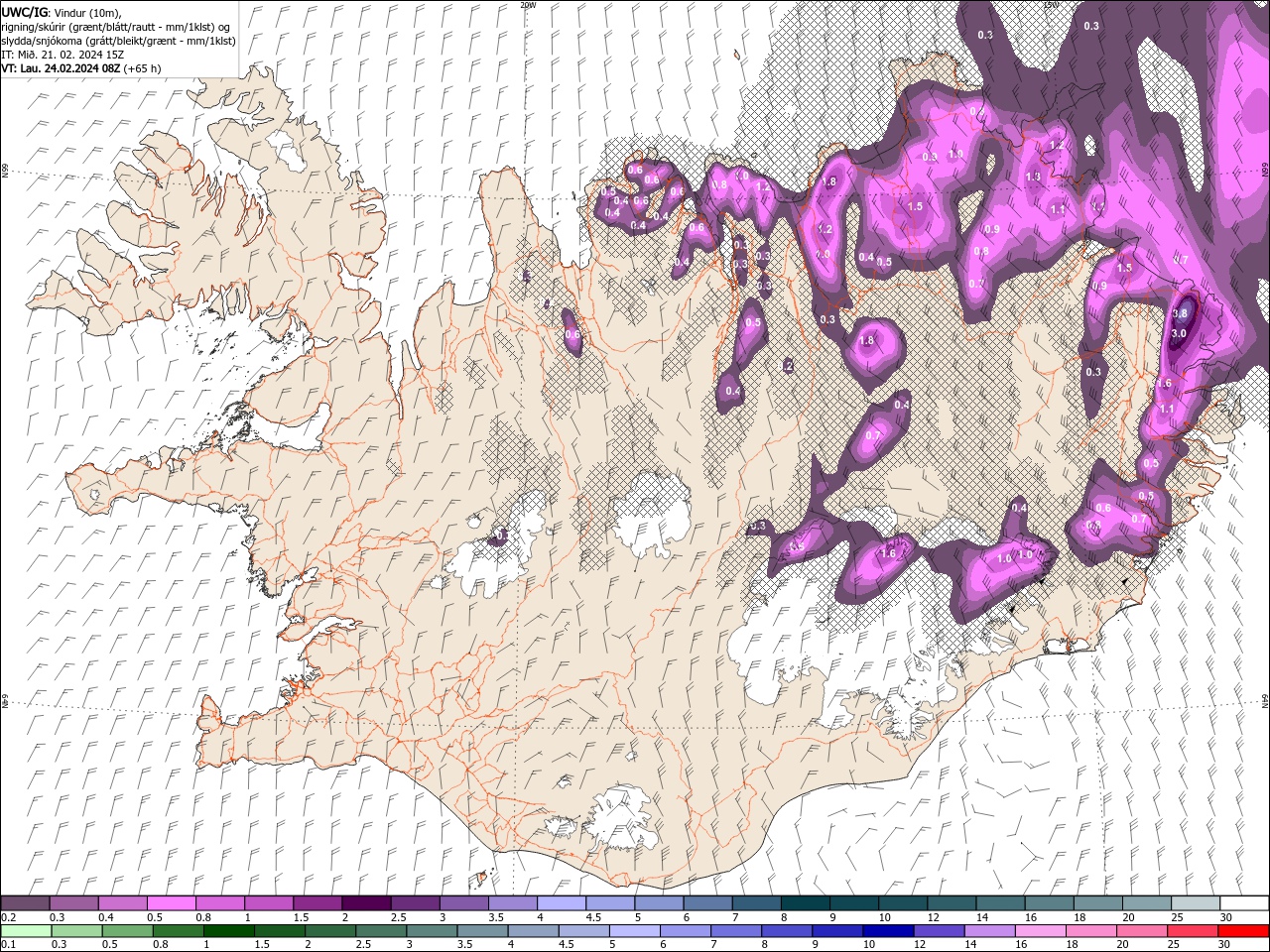Click the '0.1' label on lower scale
The width and height of the screenshot is (1270, 952).
click(9, 945)
